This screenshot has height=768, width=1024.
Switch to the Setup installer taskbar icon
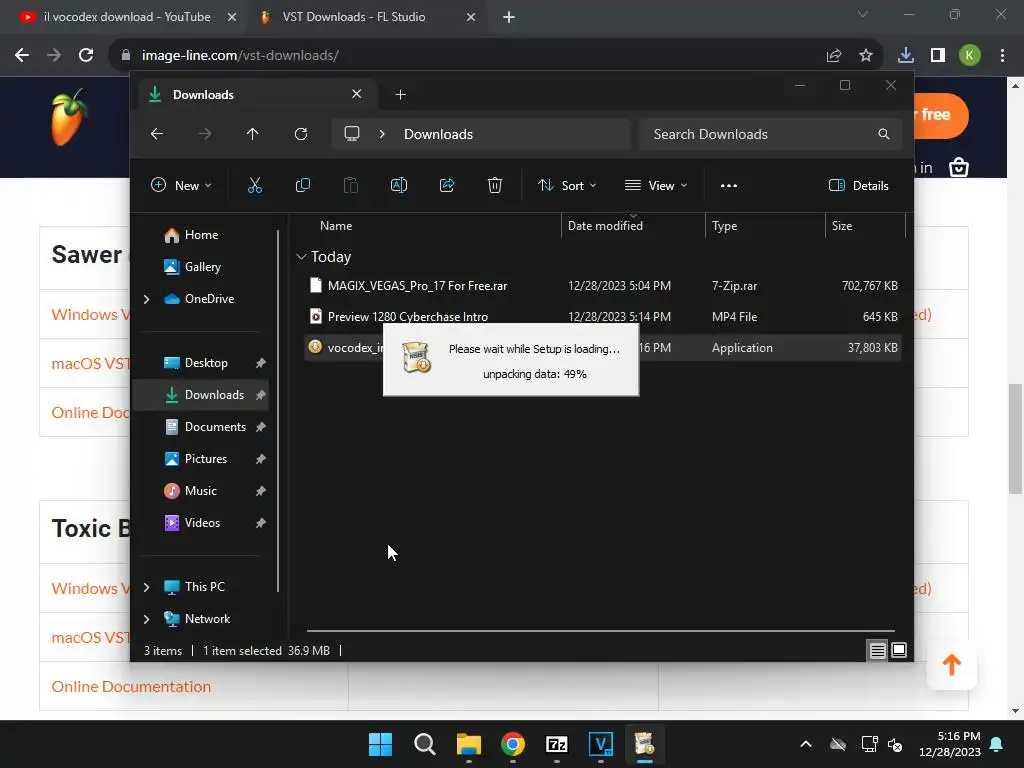(645, 744)
